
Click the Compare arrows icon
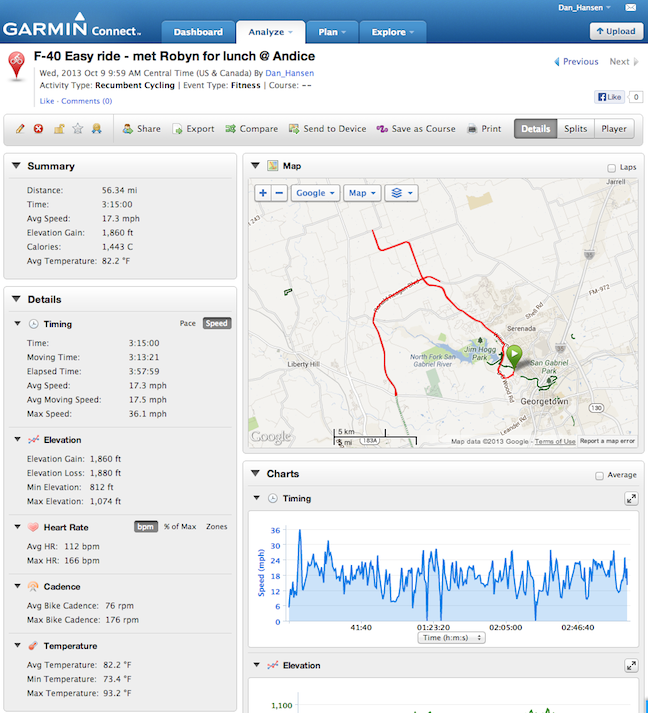click(x=231, y=129)
